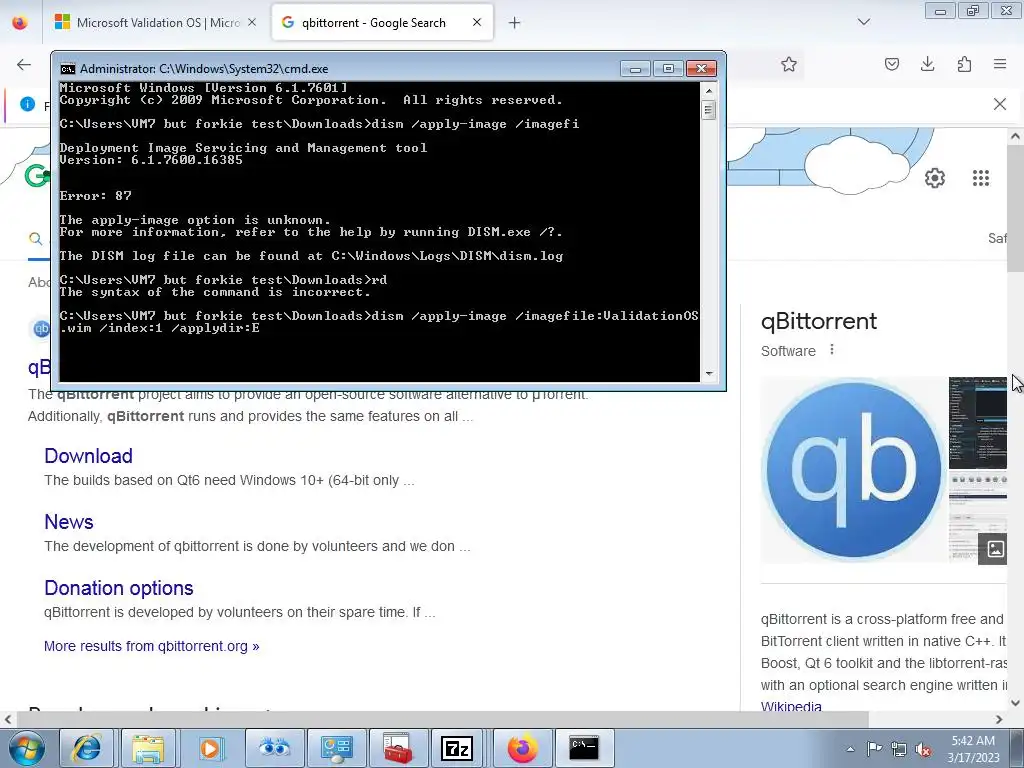
Task: Open Firefox extensions menu
Action: [964, 64]
